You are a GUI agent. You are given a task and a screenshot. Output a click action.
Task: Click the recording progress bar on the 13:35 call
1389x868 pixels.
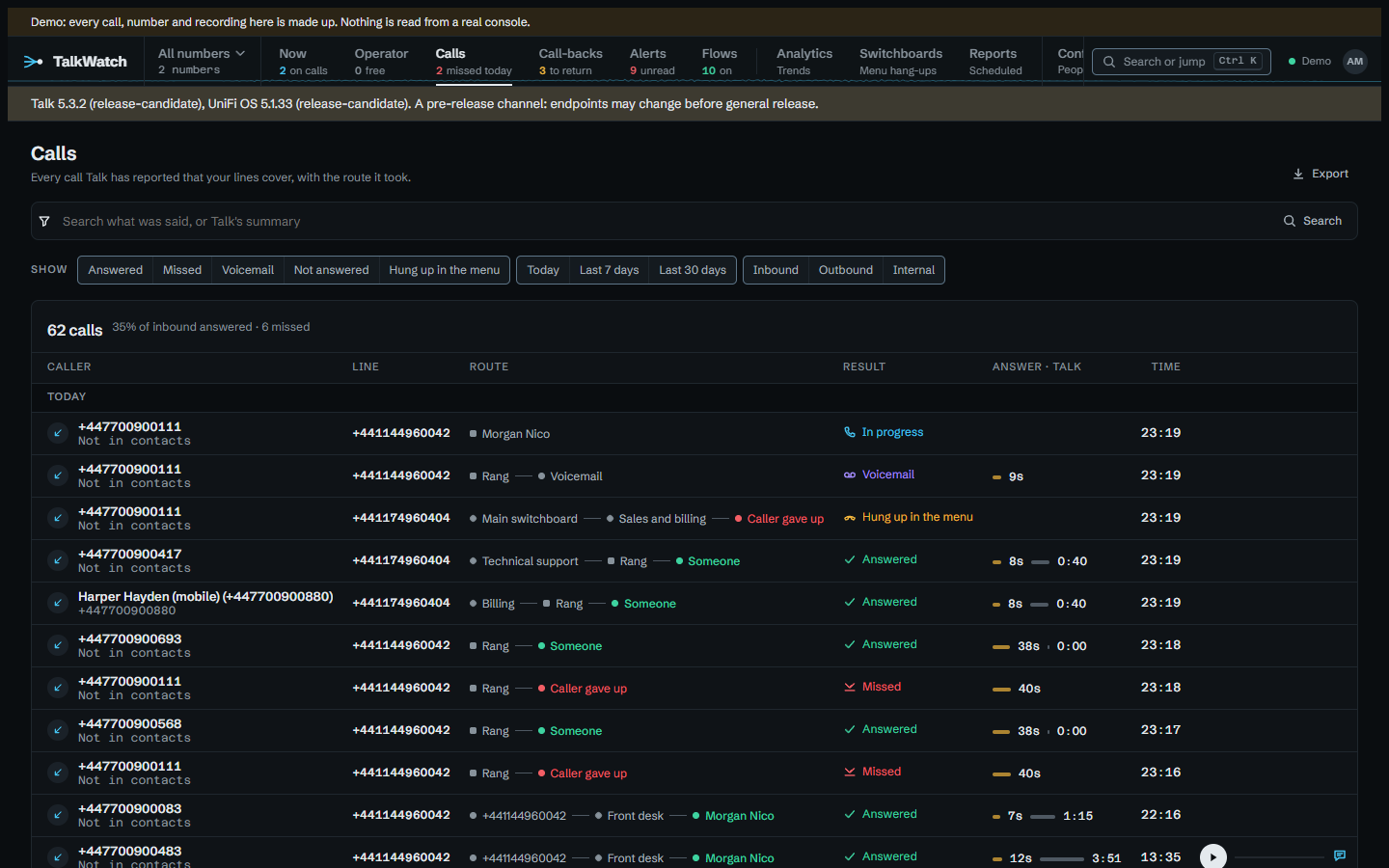pyautogui.click(x=1280, y=856)
